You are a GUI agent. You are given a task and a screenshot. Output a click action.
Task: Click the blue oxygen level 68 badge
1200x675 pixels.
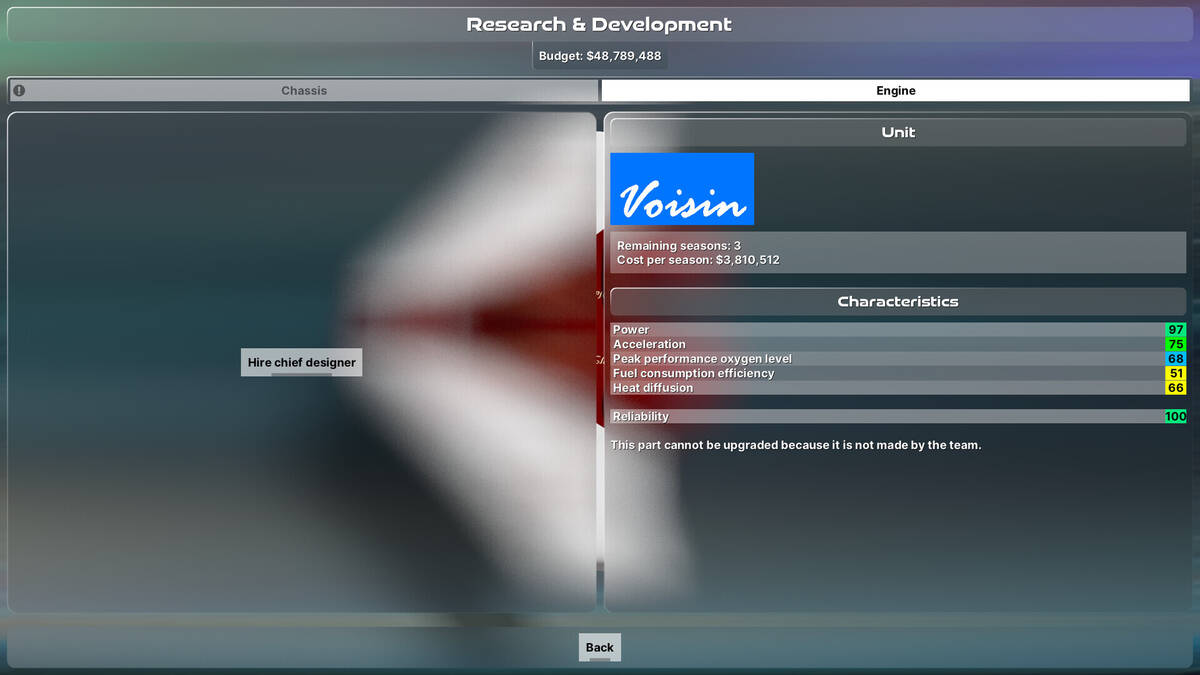point(1175,359)
